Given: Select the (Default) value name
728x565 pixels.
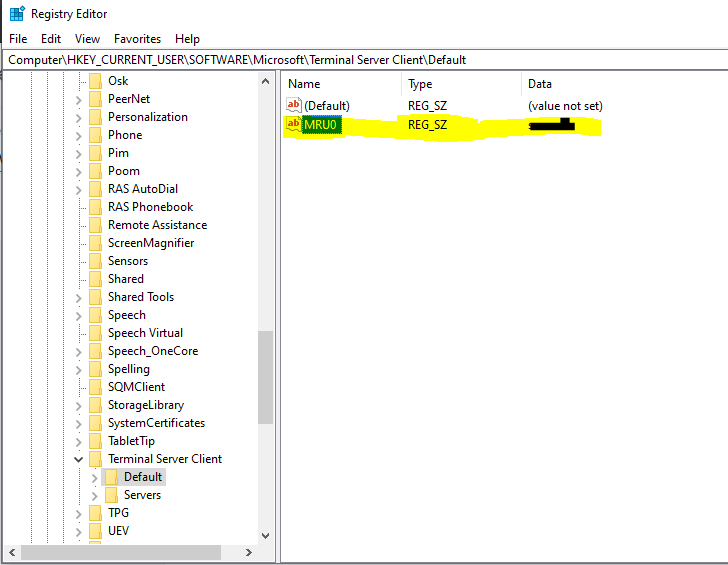Looking at the screenshot, I should coord(327,106).
